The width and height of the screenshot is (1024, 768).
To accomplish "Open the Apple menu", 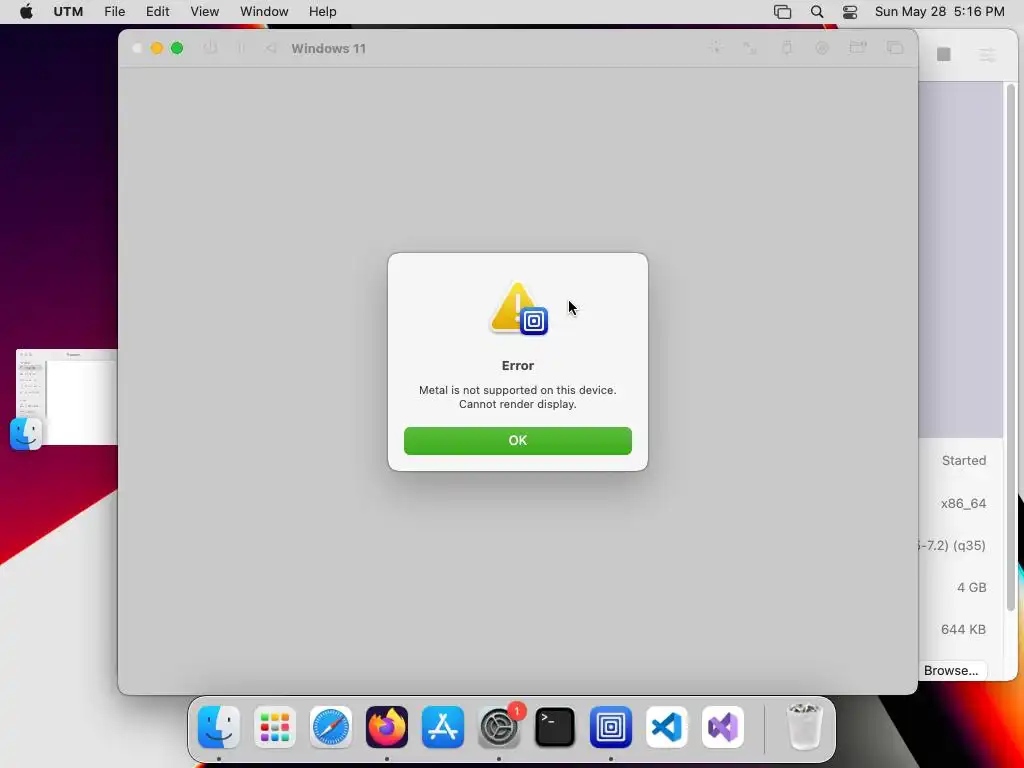I will coord(26,12).
